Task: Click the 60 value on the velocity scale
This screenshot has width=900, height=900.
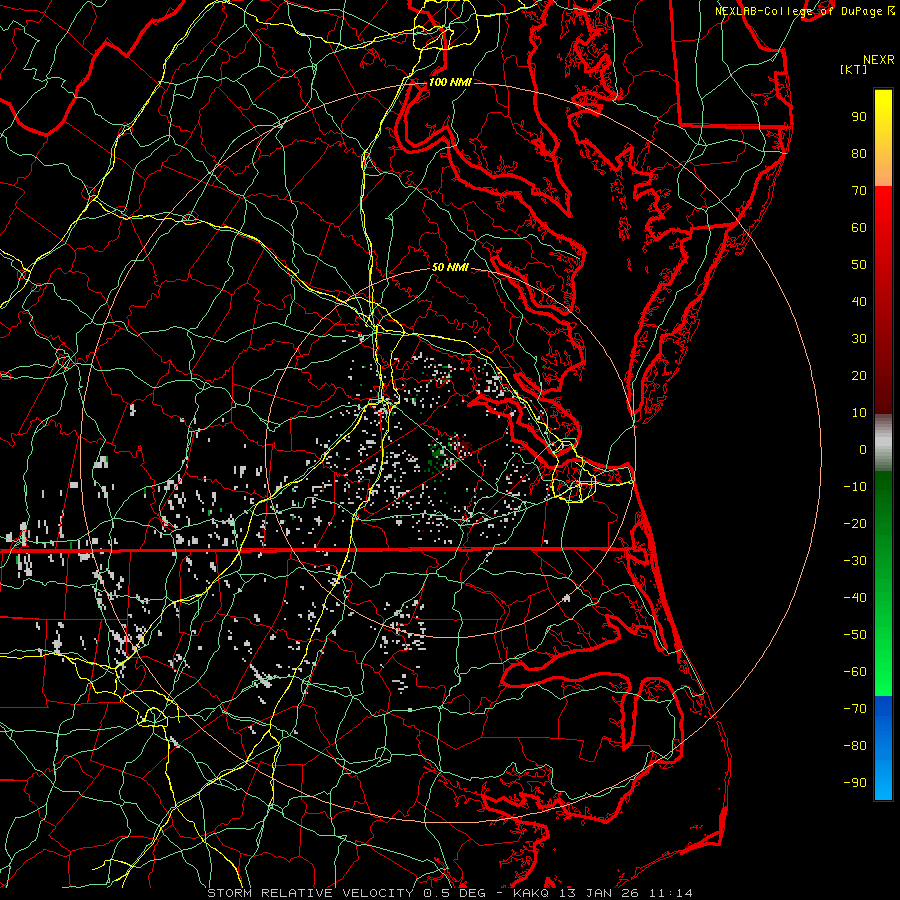Action: tap(859, 228)
